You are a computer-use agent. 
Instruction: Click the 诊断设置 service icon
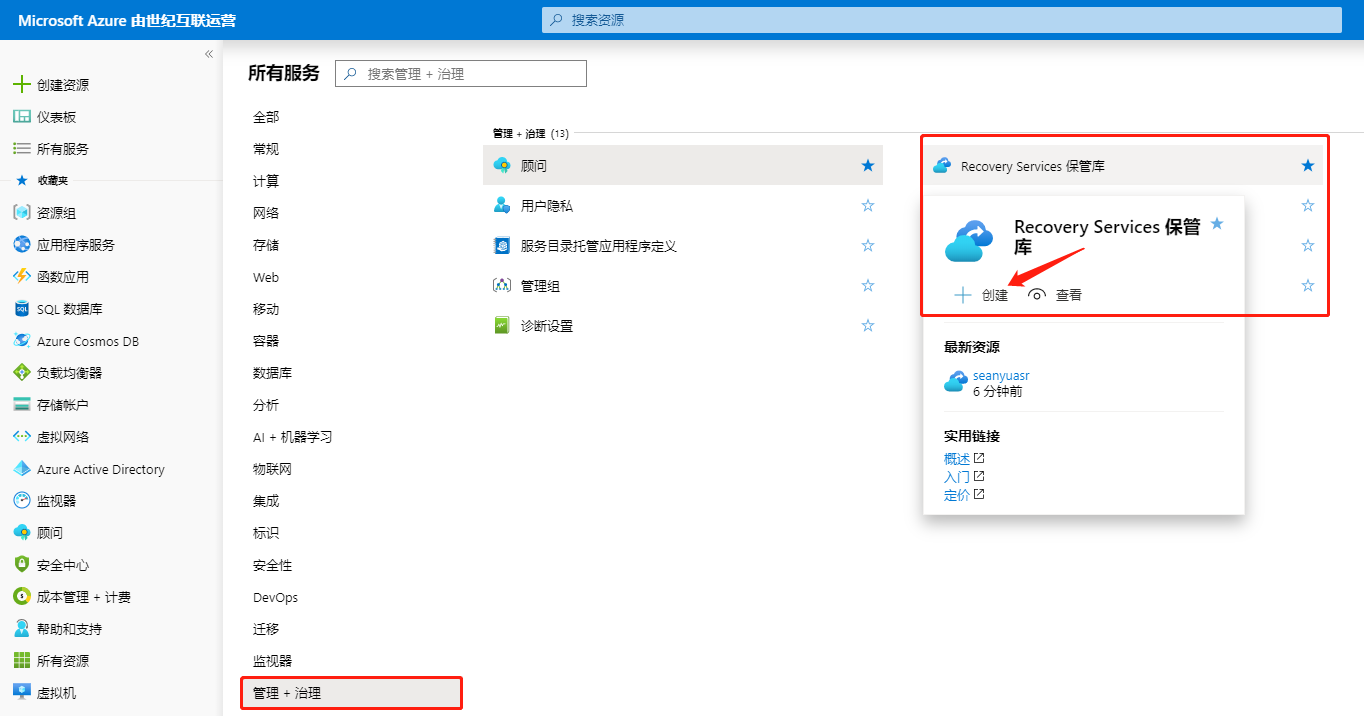coord(502,325)
